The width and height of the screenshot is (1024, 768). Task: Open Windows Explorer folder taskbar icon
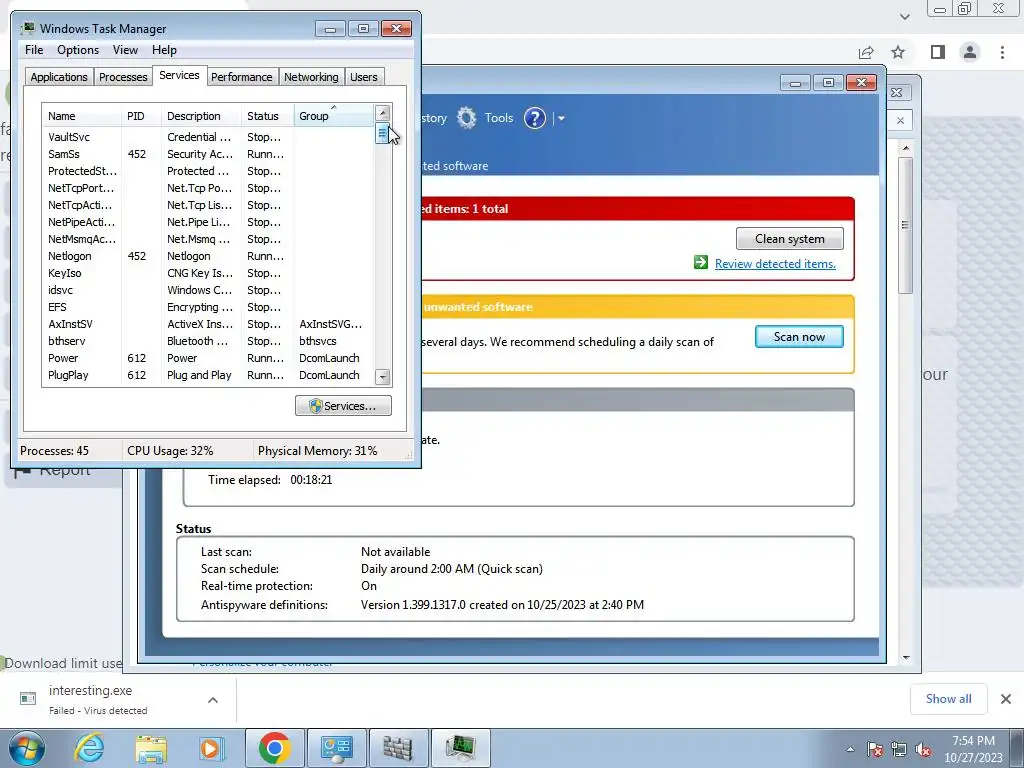pyautogui.click(x=151, y=748)
